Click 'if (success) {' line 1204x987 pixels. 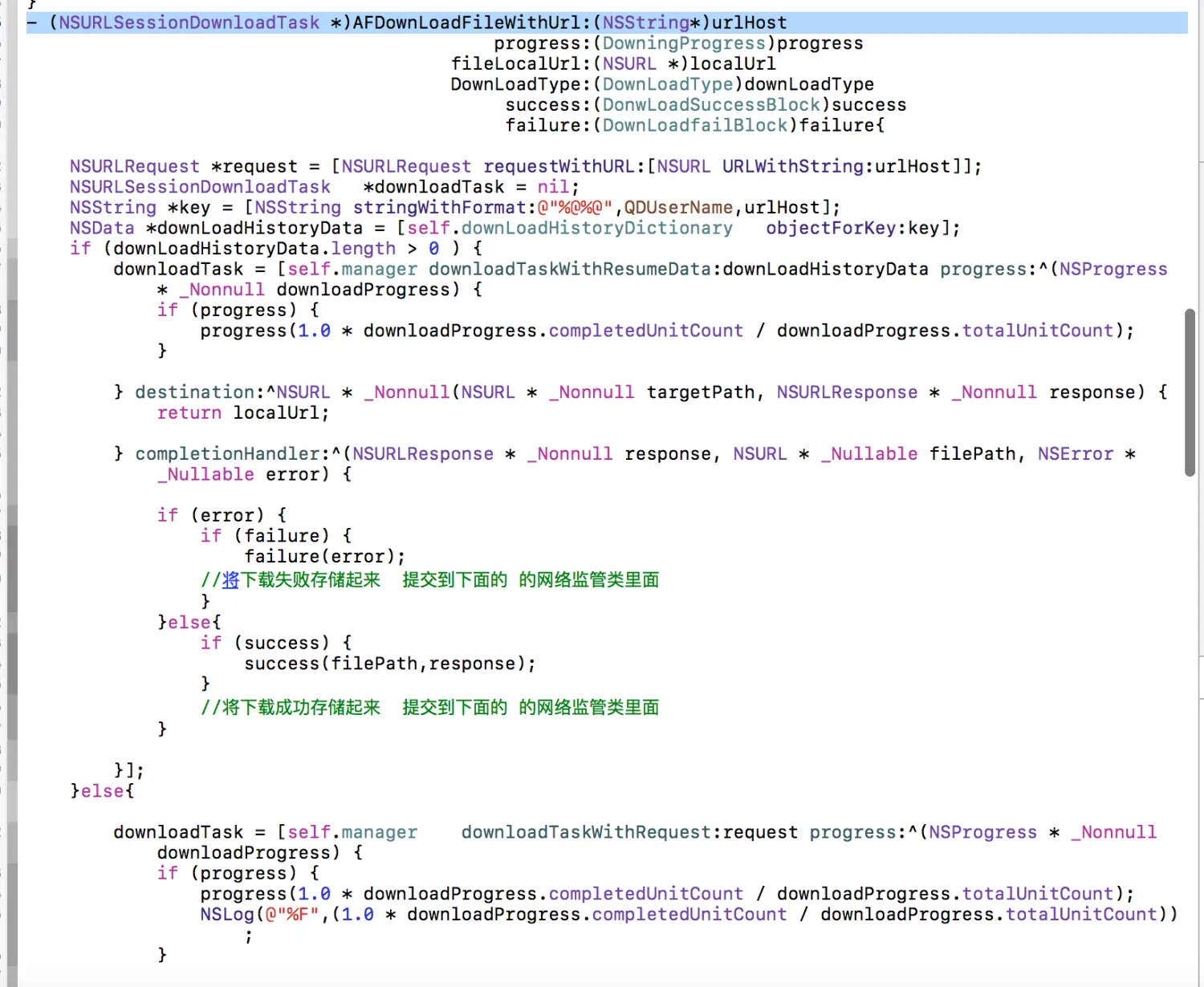[x=276, y=643]
